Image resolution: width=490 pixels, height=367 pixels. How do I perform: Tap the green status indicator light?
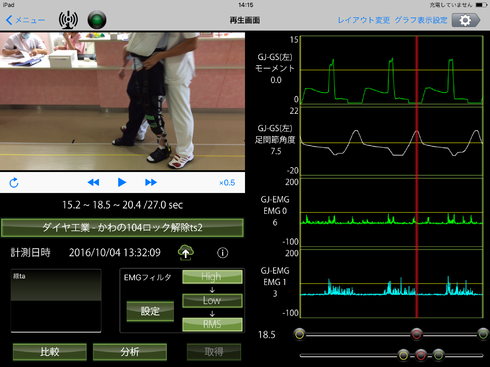(x=97, y=20)
